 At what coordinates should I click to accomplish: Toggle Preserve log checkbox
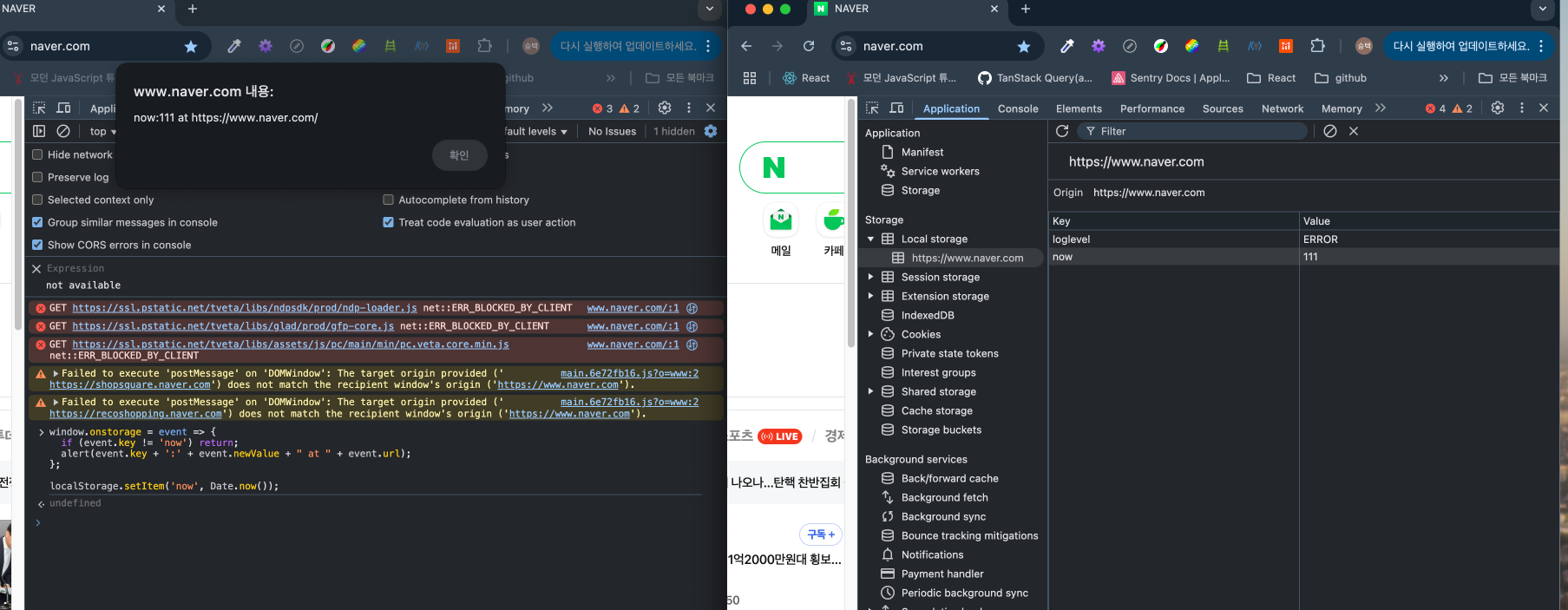pos(37,177)
